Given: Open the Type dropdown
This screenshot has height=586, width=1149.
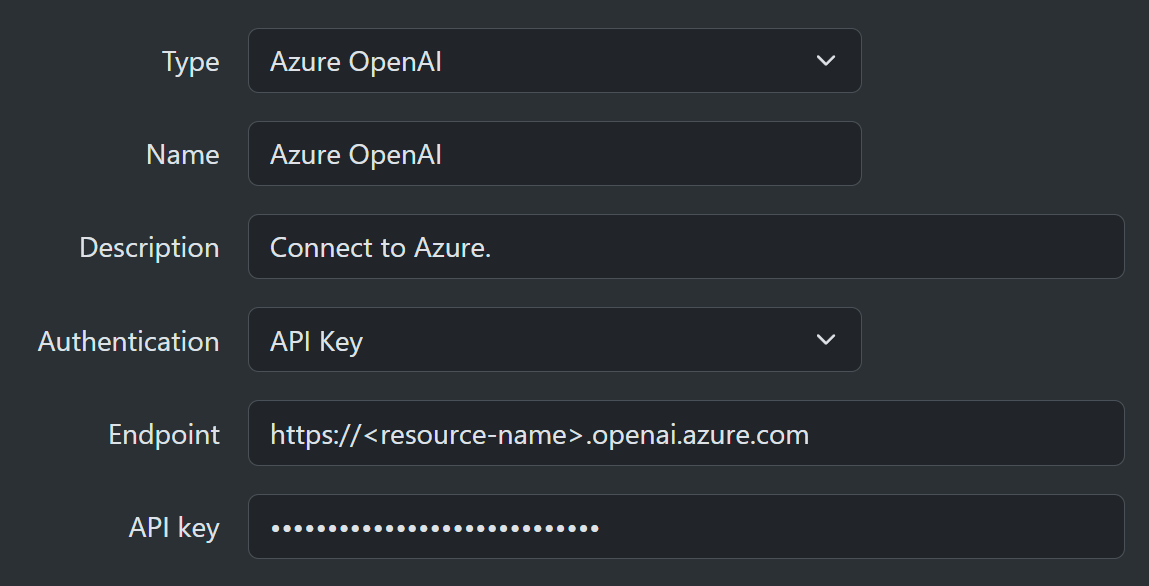Looking at the screenshot, I should click(554, 61).
